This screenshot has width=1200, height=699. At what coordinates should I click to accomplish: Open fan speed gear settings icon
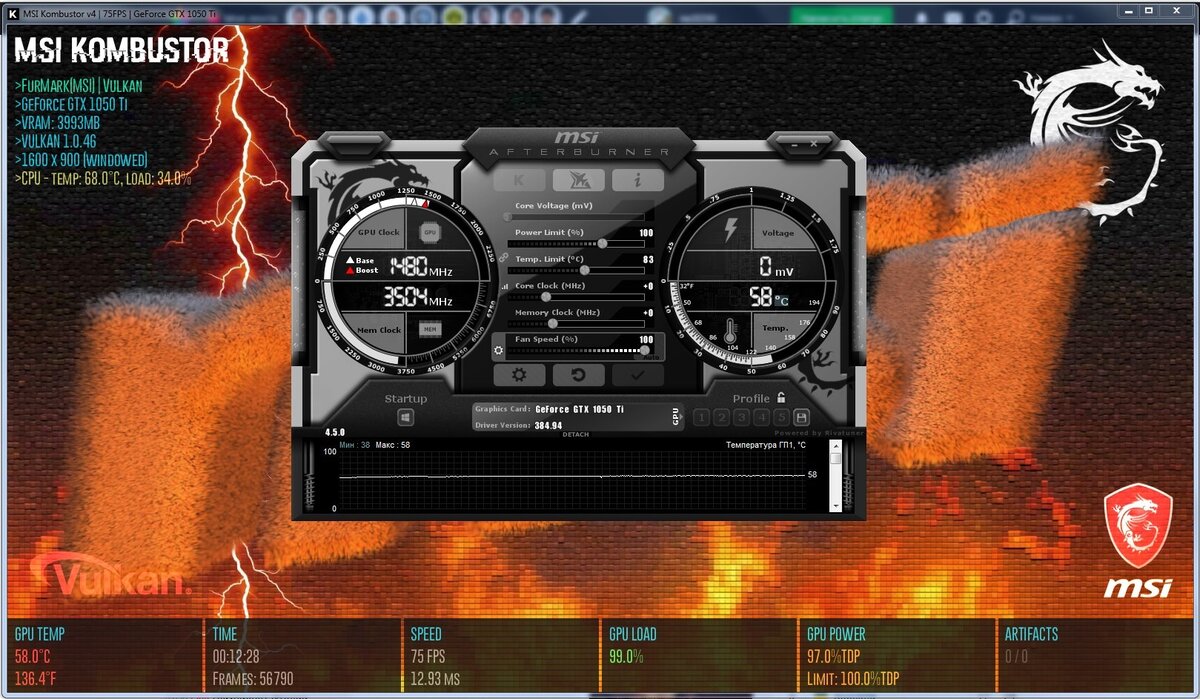(498, 350)
